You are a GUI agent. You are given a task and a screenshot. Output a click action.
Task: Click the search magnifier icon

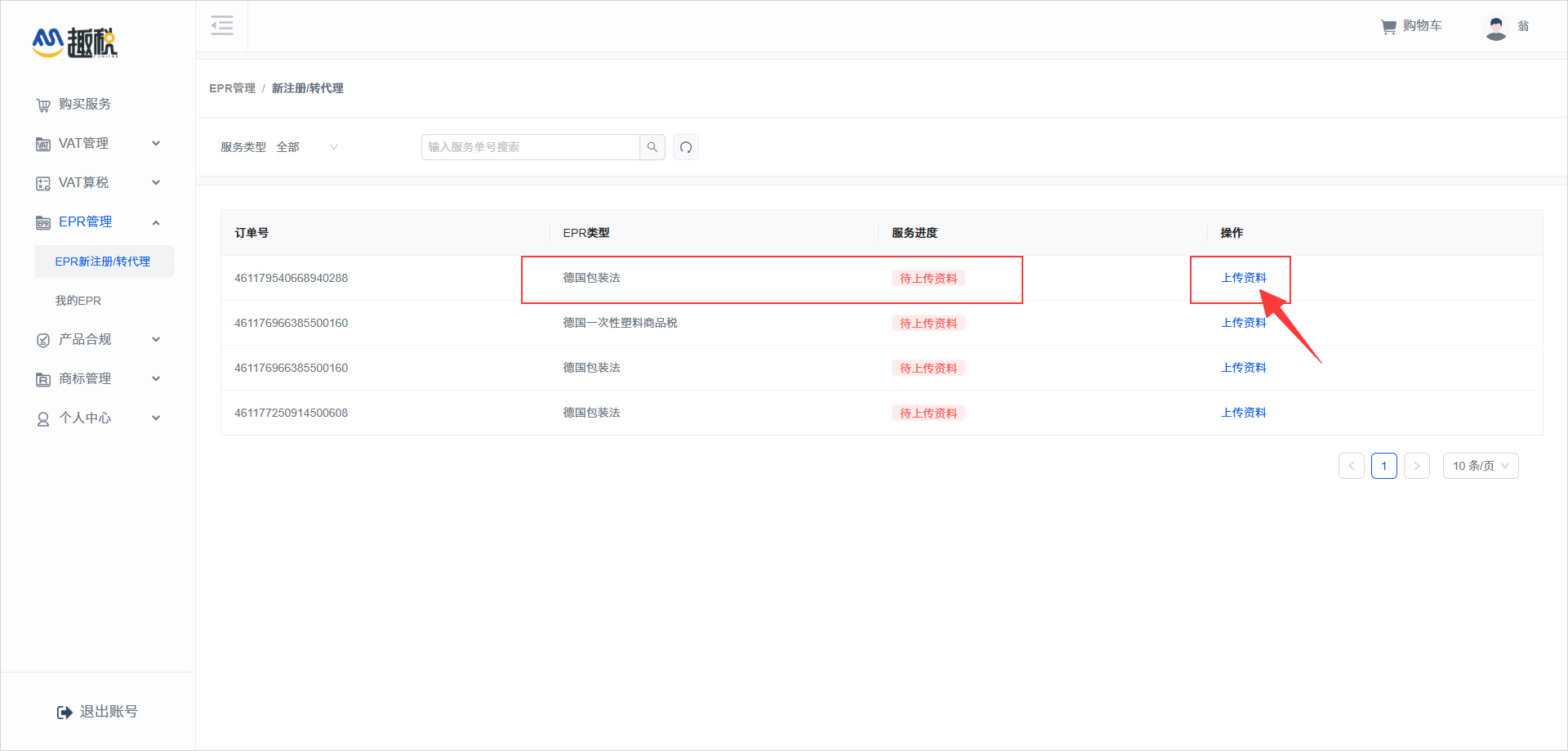(x=653, y=147)
